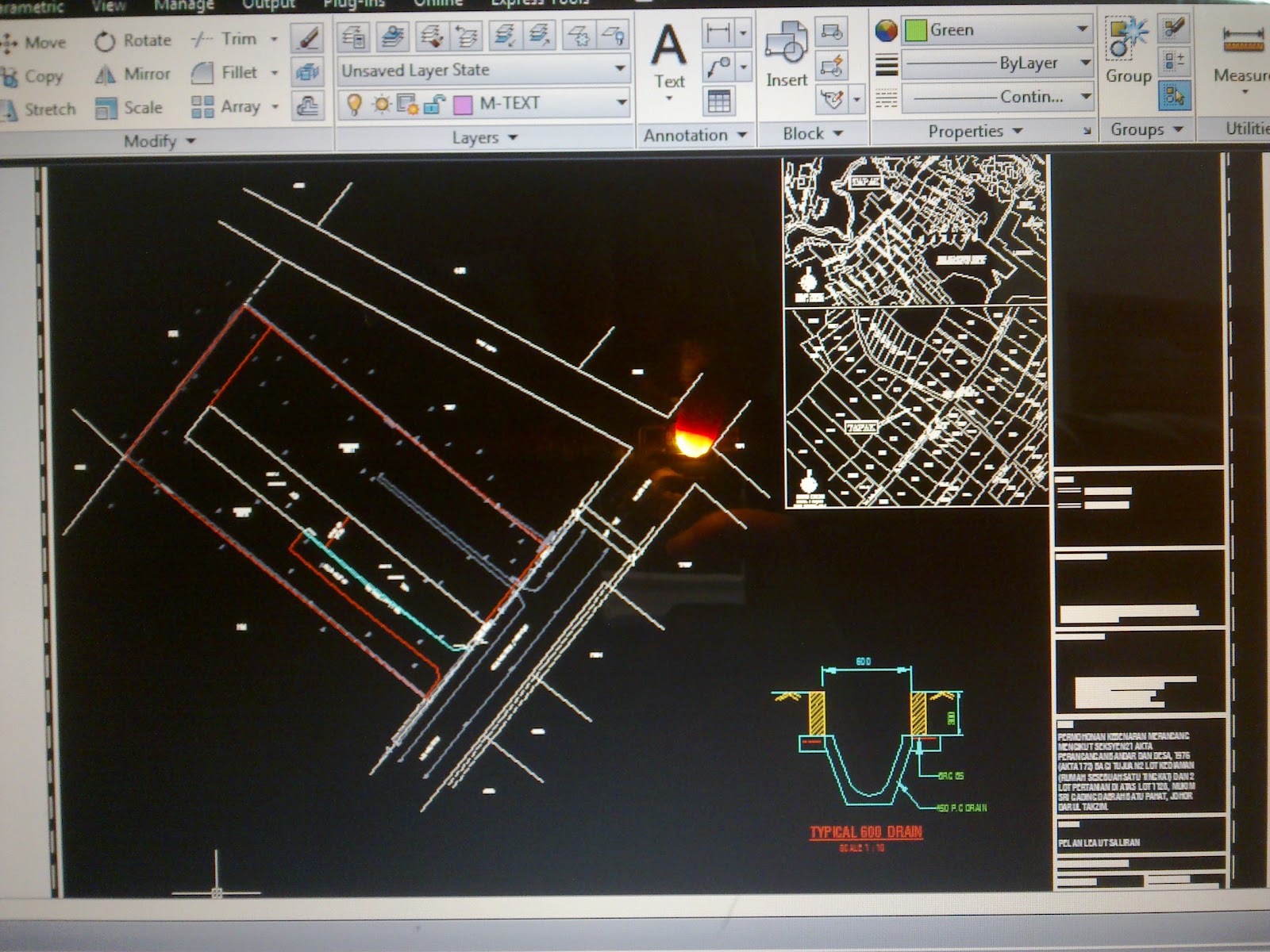
Task: Click the Edit Attributes icon
Action: [x=832, y=99]
